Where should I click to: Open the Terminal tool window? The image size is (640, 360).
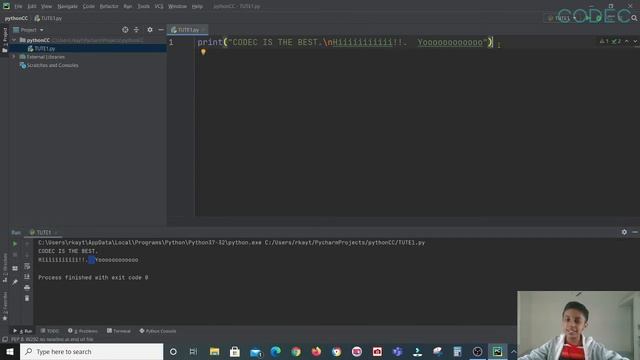tap(119, 331)
